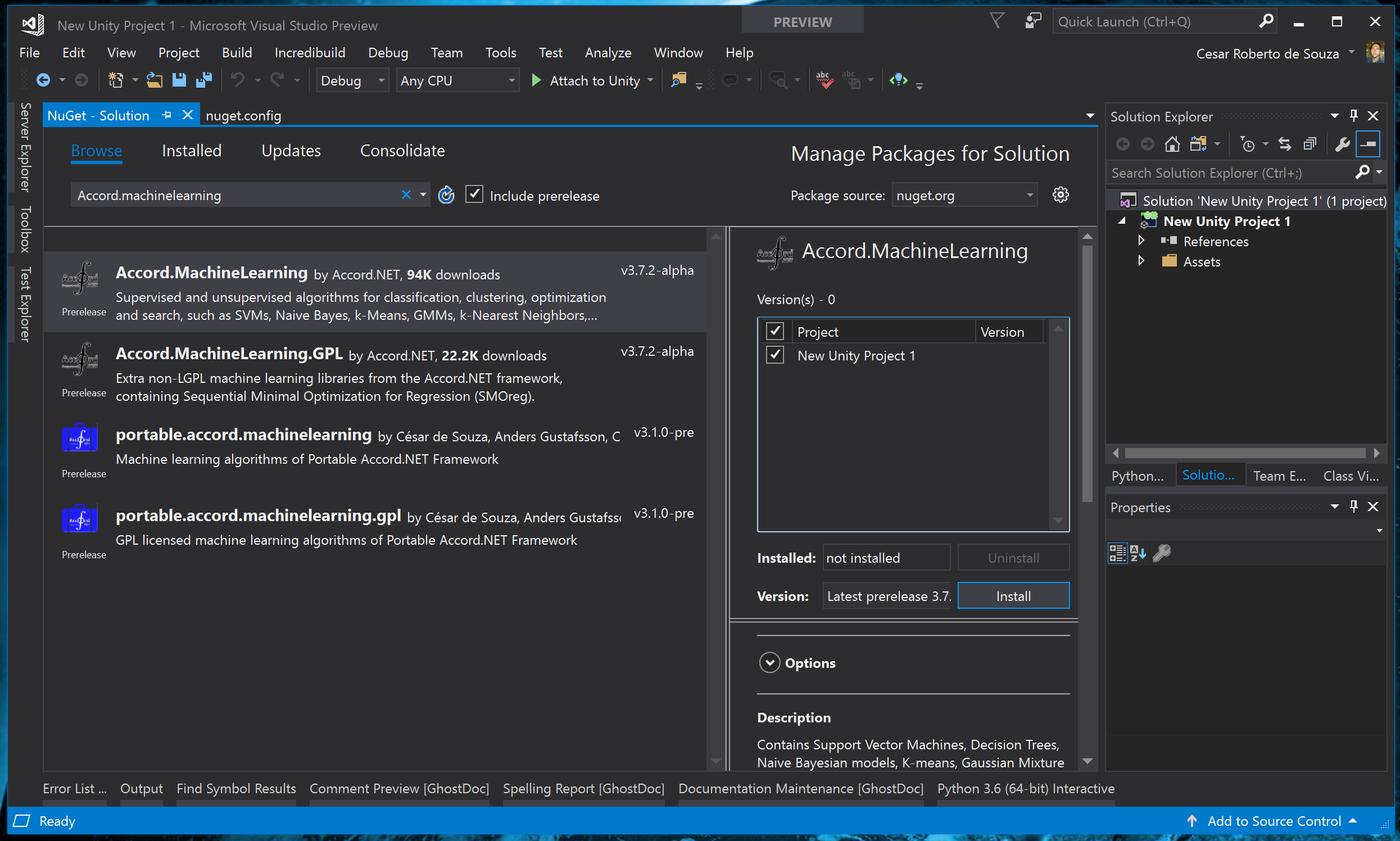
Task: Click the Alphabetical sort icon in Properties
Action: click(x=1138, y=553)
